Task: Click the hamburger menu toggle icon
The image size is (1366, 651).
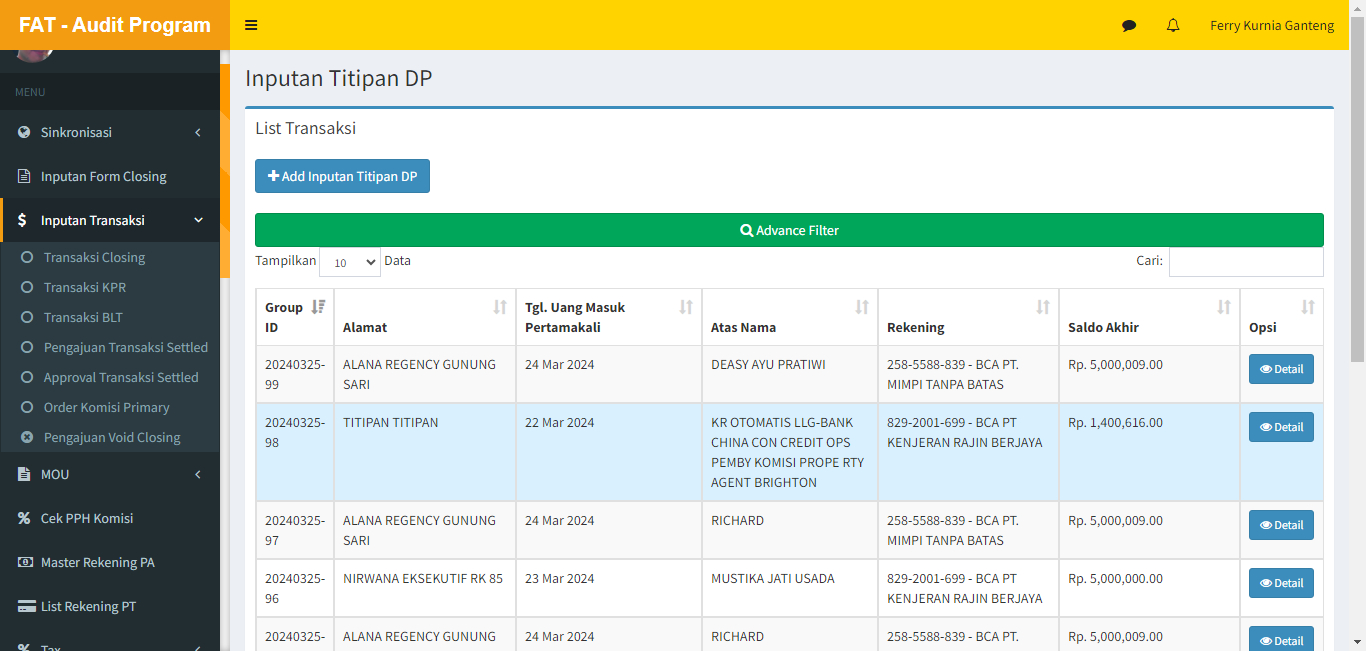Action: click(x=251, y=25)
